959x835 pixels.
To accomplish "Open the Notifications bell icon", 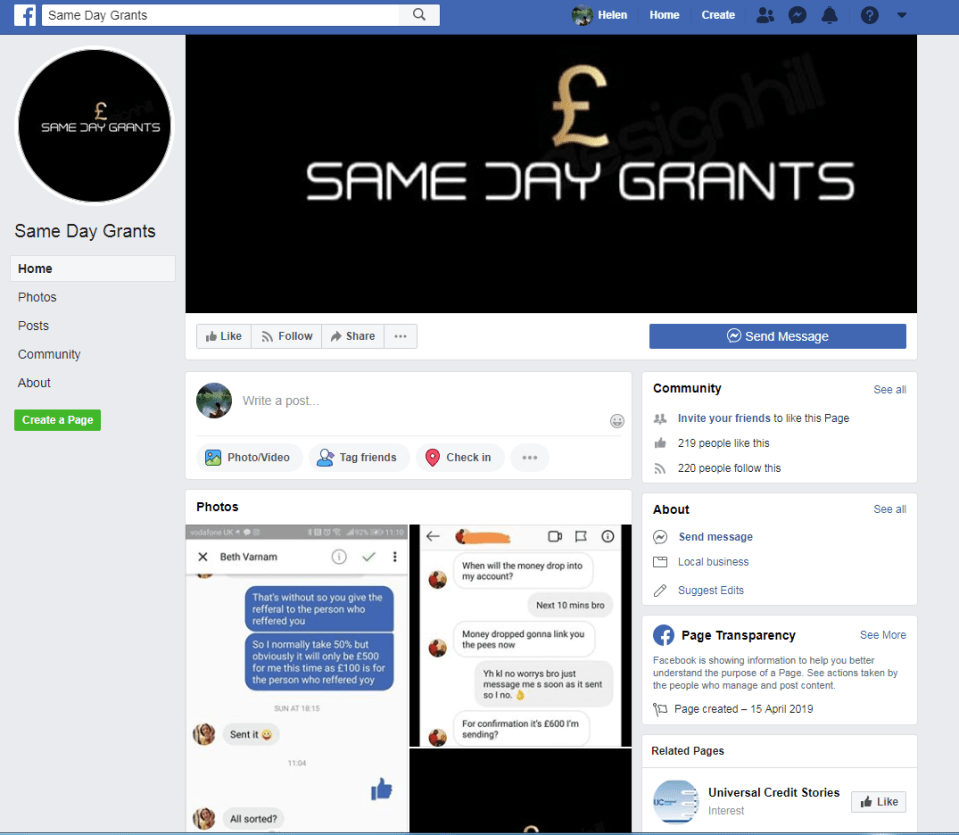I will (x=829, y=15).
